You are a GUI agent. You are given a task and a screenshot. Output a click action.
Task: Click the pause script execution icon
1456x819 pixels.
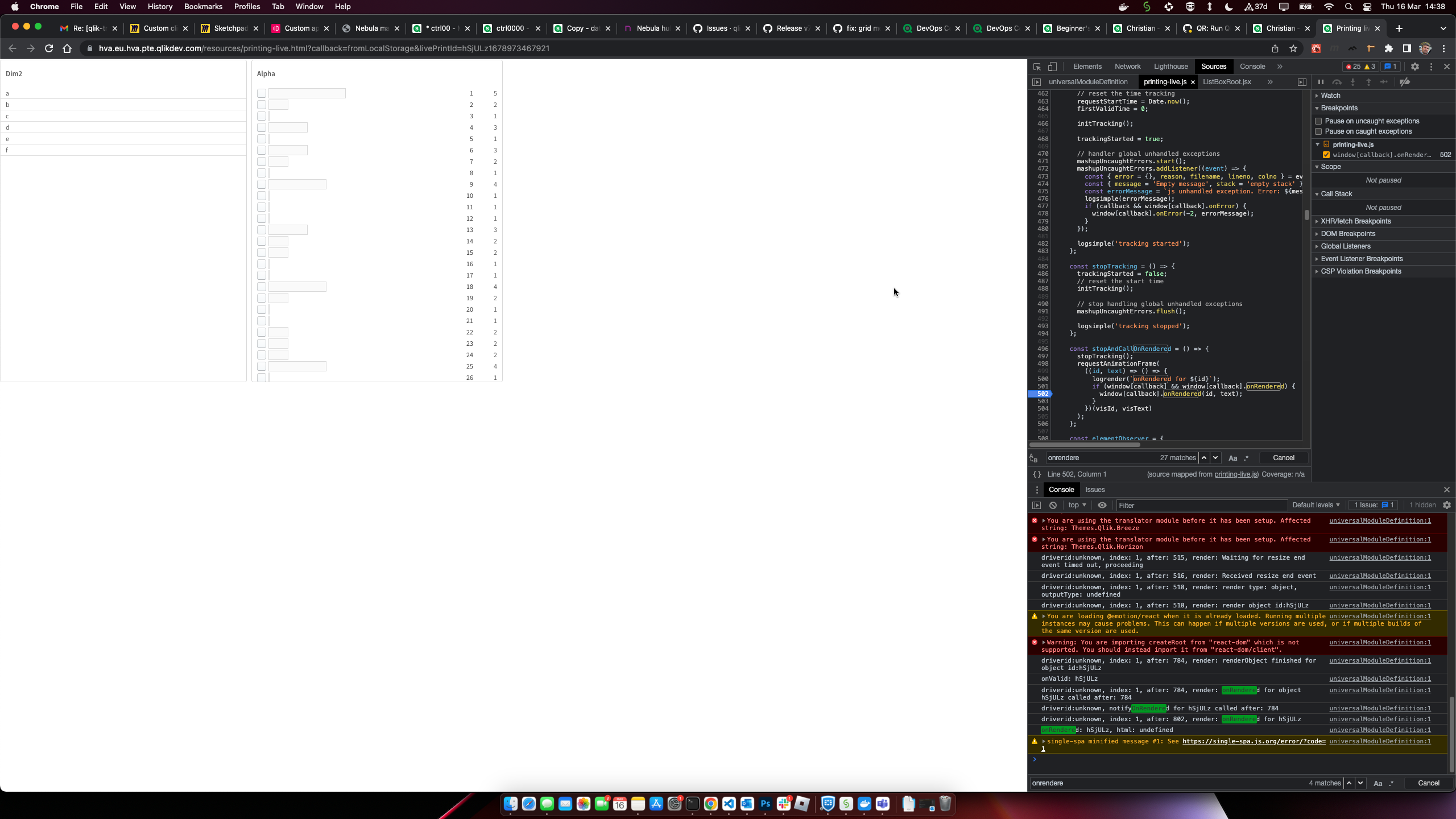pyautogui.click(x=1319, y=82)
